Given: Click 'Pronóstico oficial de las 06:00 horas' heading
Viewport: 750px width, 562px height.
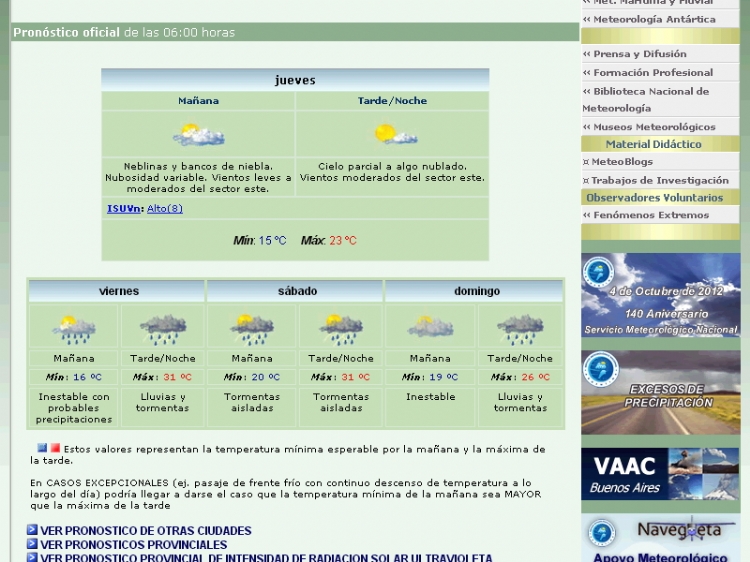Looking at the screenshot, I should pos(124,33).
